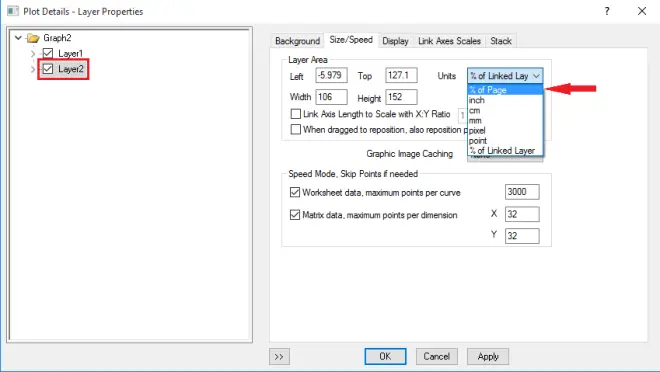Choose 'cm' in the Units list

pos(505,110)
